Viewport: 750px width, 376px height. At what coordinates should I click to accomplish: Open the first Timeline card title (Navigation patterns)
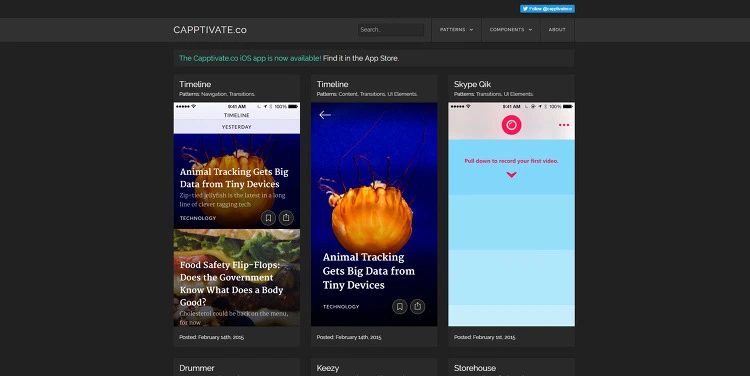[195, 84]
